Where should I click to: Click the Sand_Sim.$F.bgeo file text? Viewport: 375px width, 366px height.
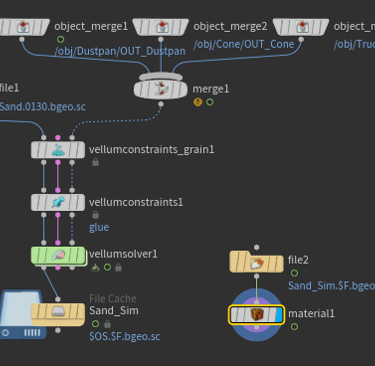[331, 286]
